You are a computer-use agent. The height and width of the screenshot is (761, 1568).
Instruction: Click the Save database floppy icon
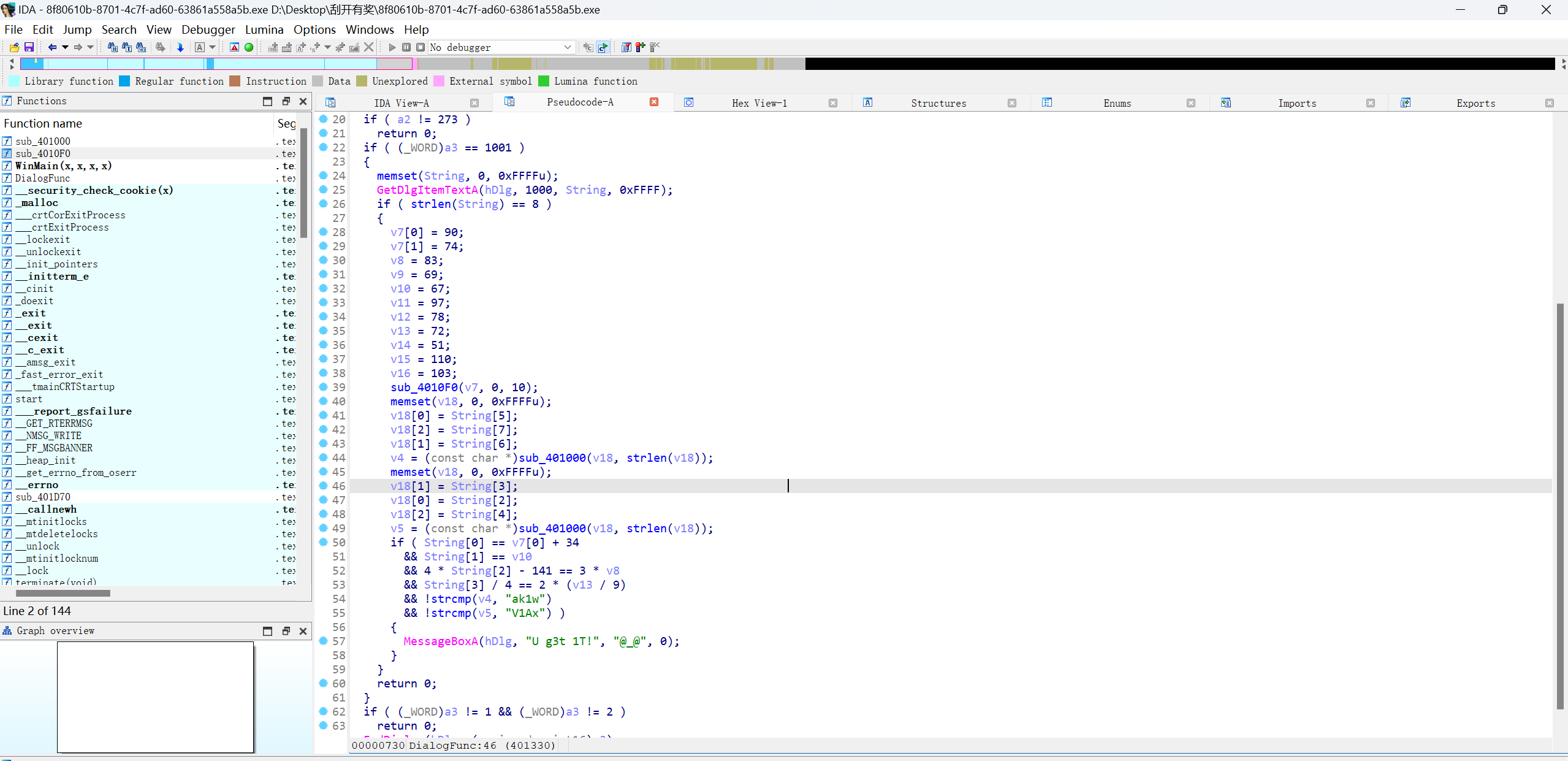pyautogui.click(x=29, y=47)
